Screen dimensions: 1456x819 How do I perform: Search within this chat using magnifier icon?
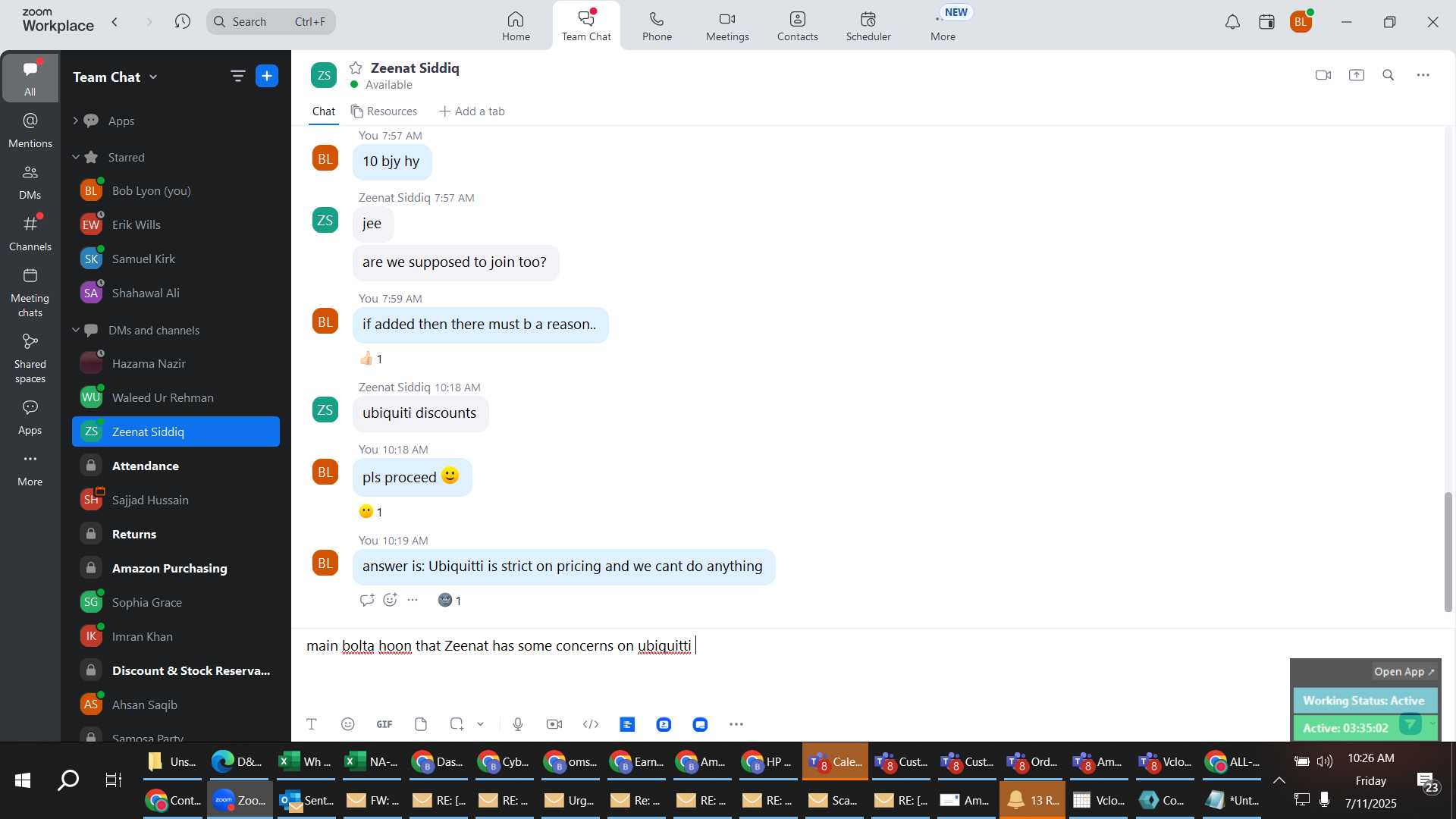coord(1389,75)
